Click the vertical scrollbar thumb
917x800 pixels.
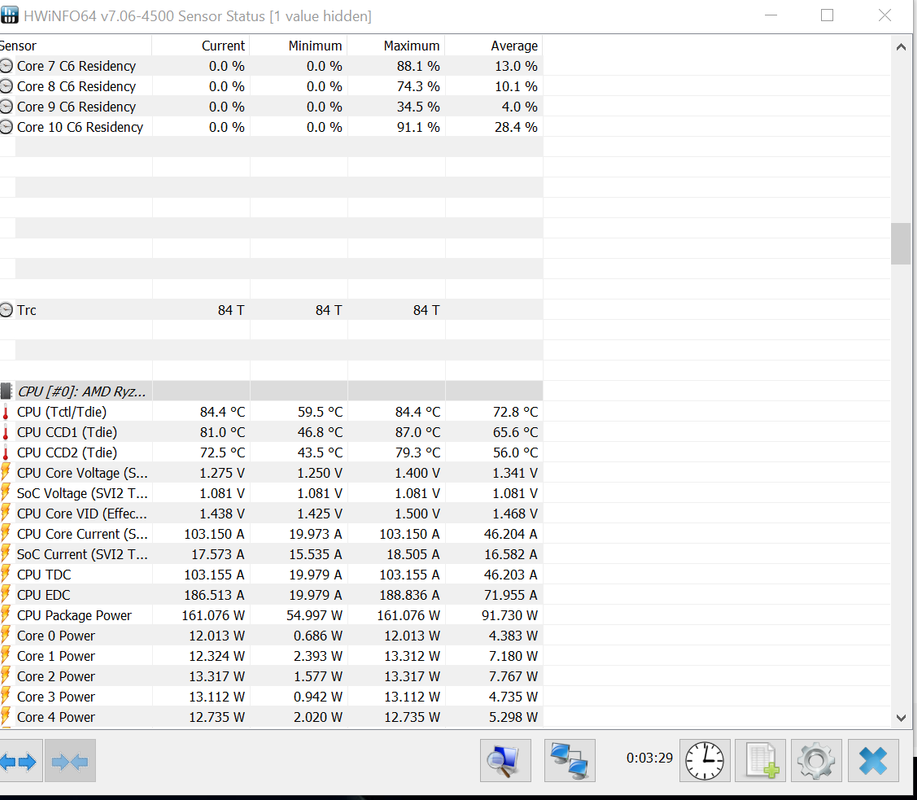coord(901,243)
